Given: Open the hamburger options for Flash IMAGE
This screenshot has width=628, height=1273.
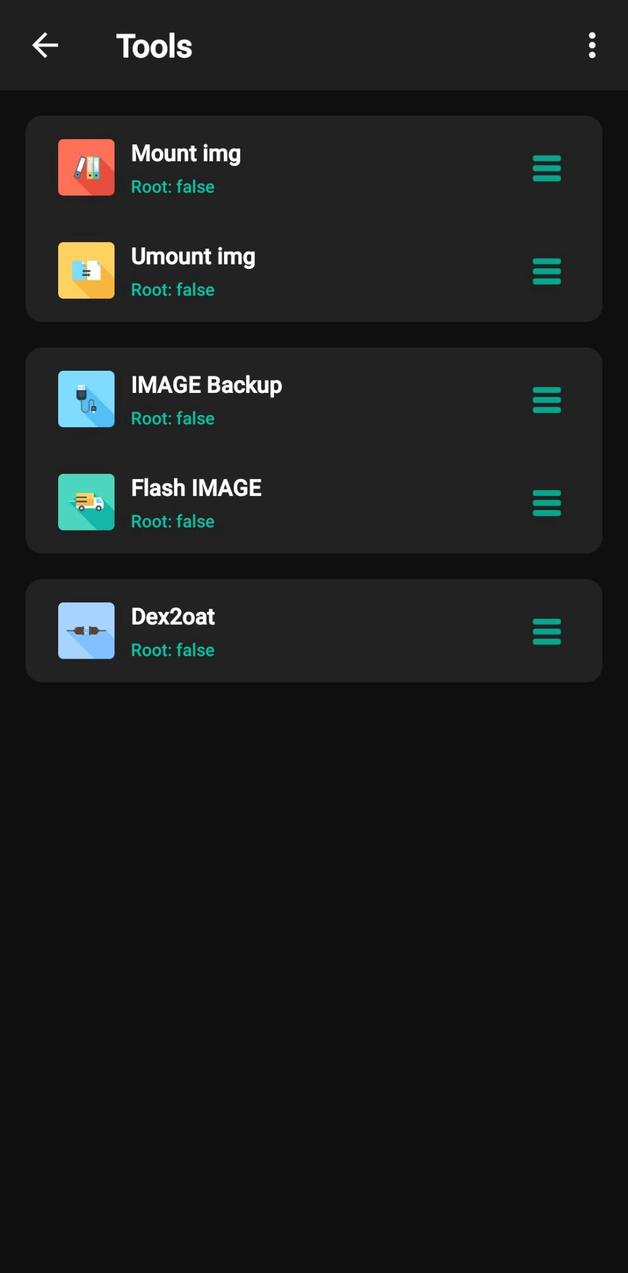Looking at the screenshot, I should point(546,502).
